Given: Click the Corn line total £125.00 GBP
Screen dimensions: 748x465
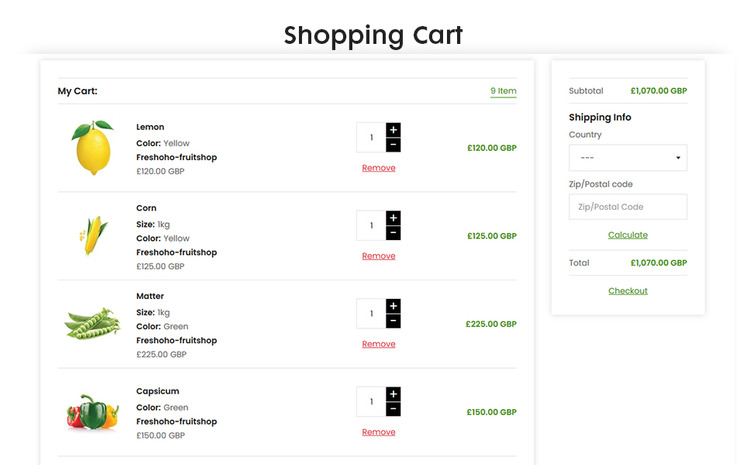Looking at the screenshot, I should coord(492,236).
